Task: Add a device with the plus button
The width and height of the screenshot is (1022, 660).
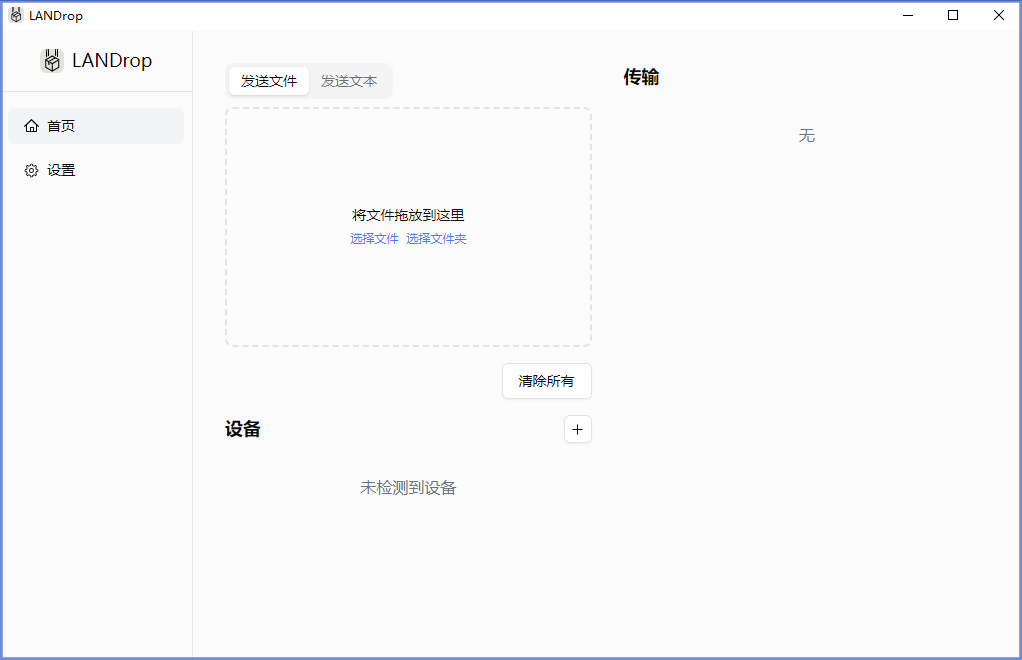Action: tap(577, 429)
